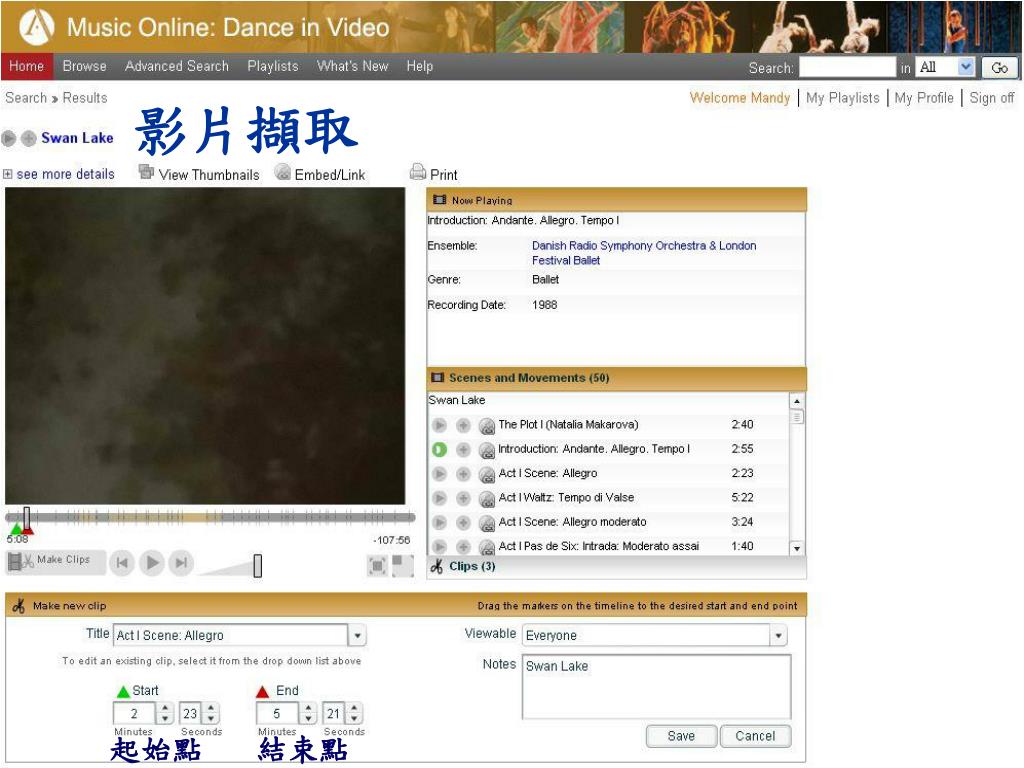
Task: Add Introduction: Andante track to playlist
Action: click(463, 449)
